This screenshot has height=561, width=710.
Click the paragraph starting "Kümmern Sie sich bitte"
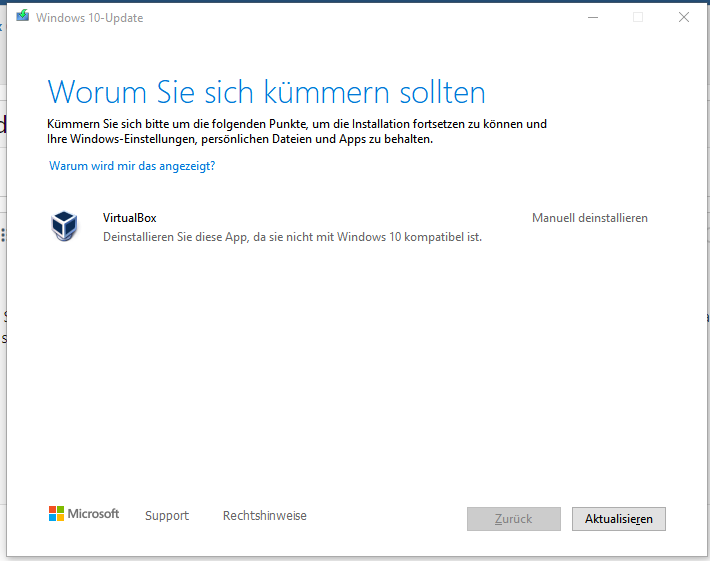click(297, 131)
